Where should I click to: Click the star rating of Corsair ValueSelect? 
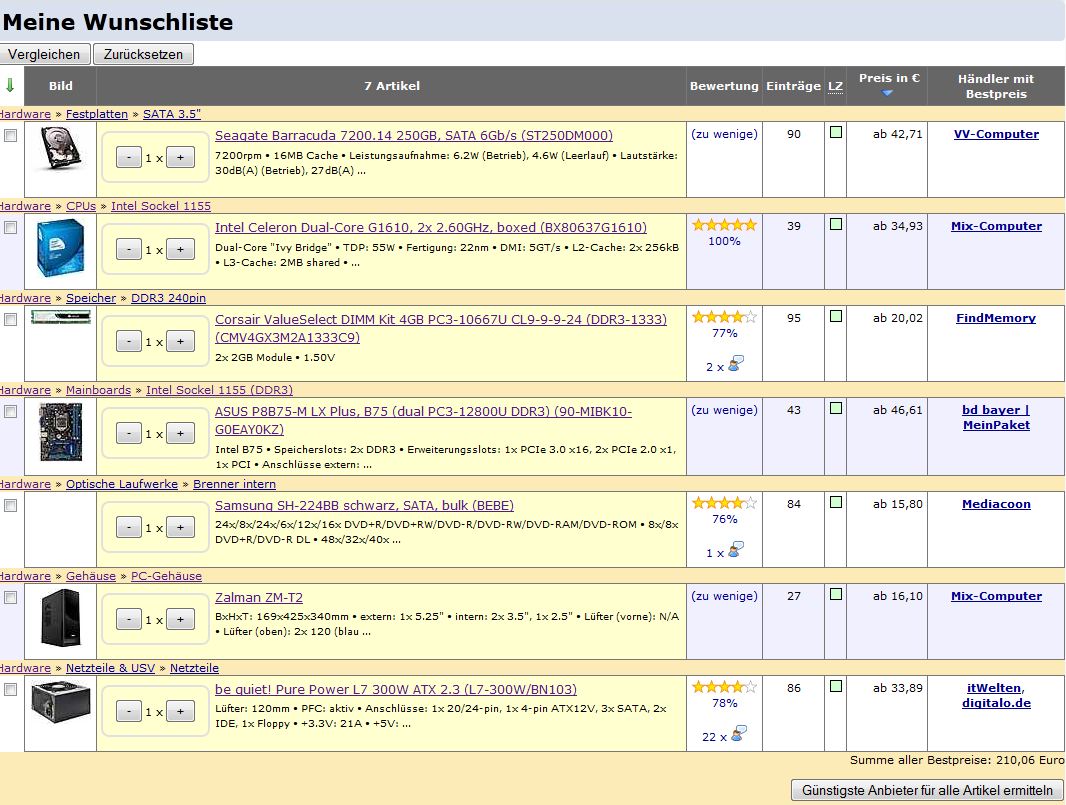(724, 317)
